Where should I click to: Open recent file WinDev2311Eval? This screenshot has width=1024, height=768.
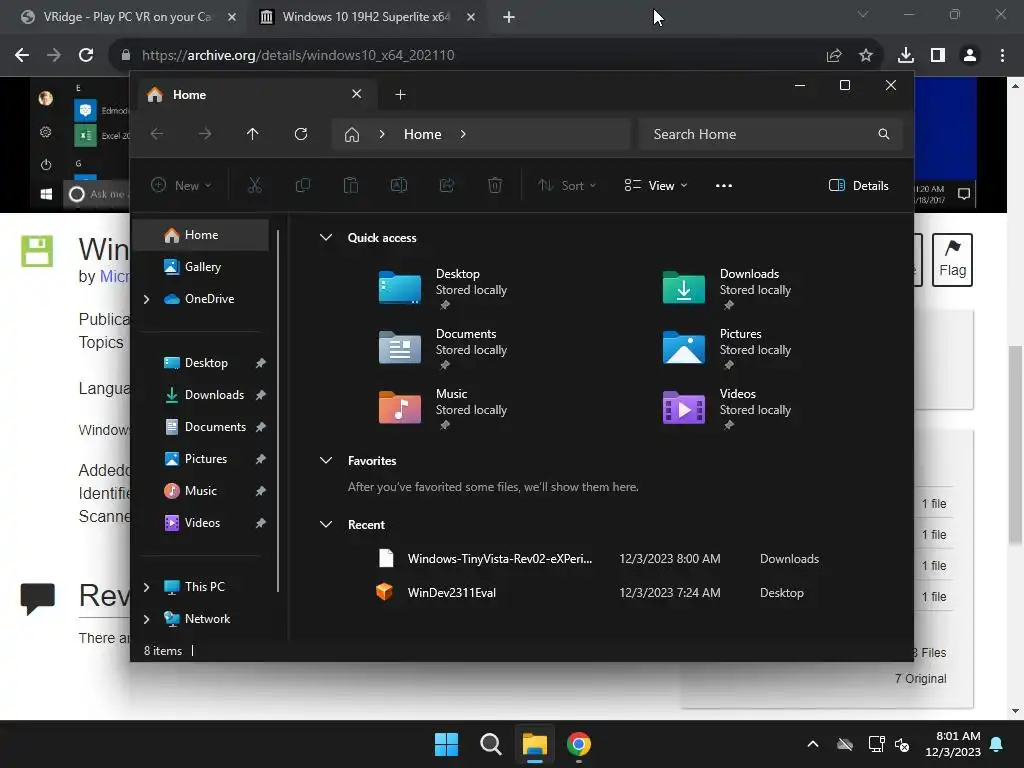coord(451,593)
